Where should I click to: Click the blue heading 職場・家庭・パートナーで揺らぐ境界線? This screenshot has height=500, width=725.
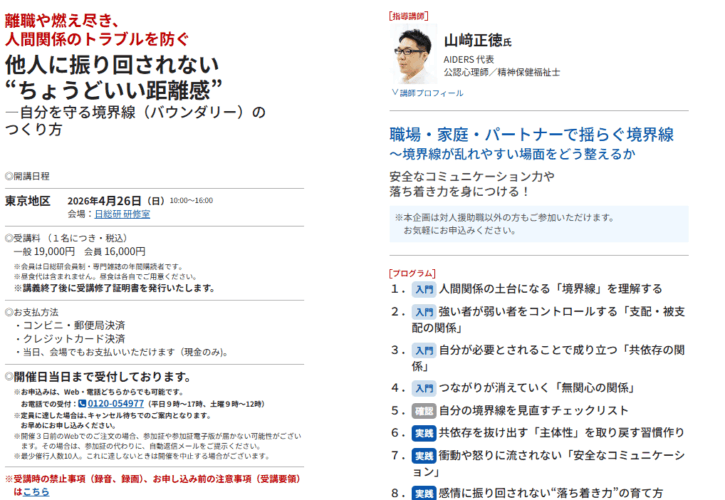pyautogui.click(x=531, y=135)
